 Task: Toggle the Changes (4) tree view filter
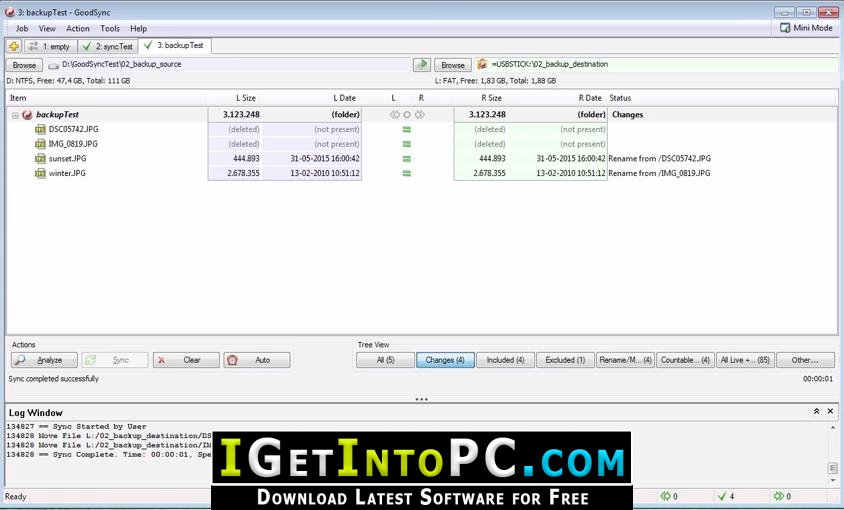(x=445, y=360)
